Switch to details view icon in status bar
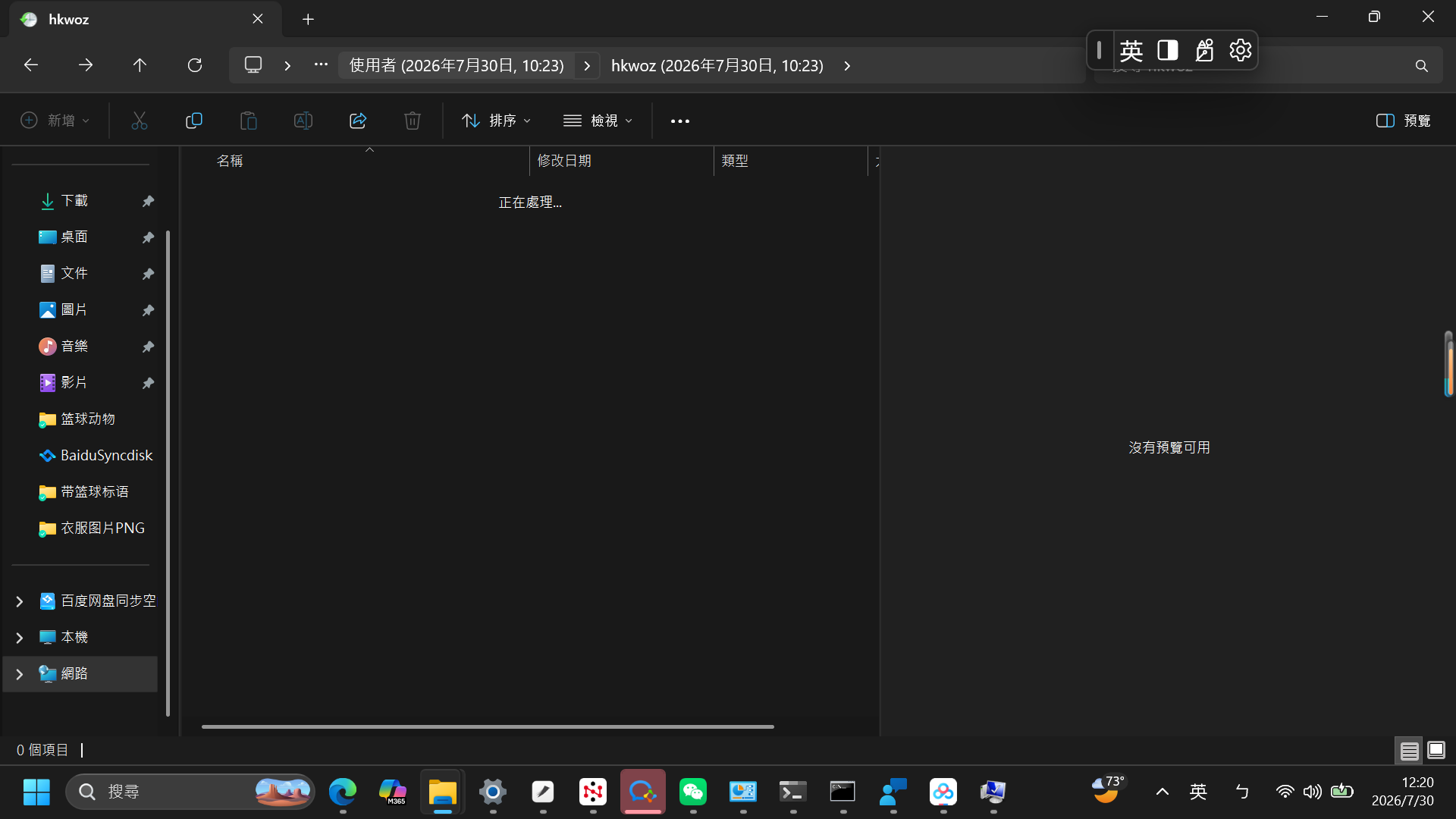Image resolution: width=1456 pixels, height=819 pixels. point(1409,751)
